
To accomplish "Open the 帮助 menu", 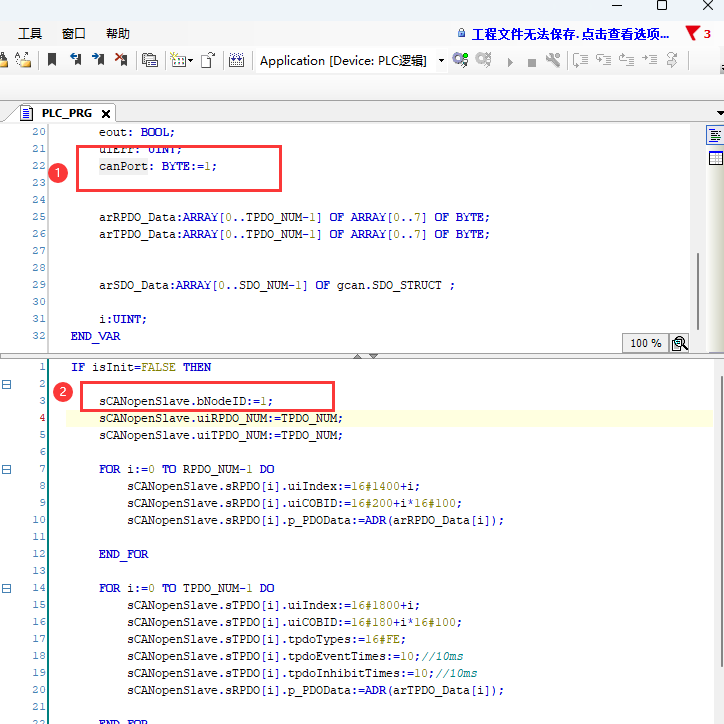I will coord(117,33).
